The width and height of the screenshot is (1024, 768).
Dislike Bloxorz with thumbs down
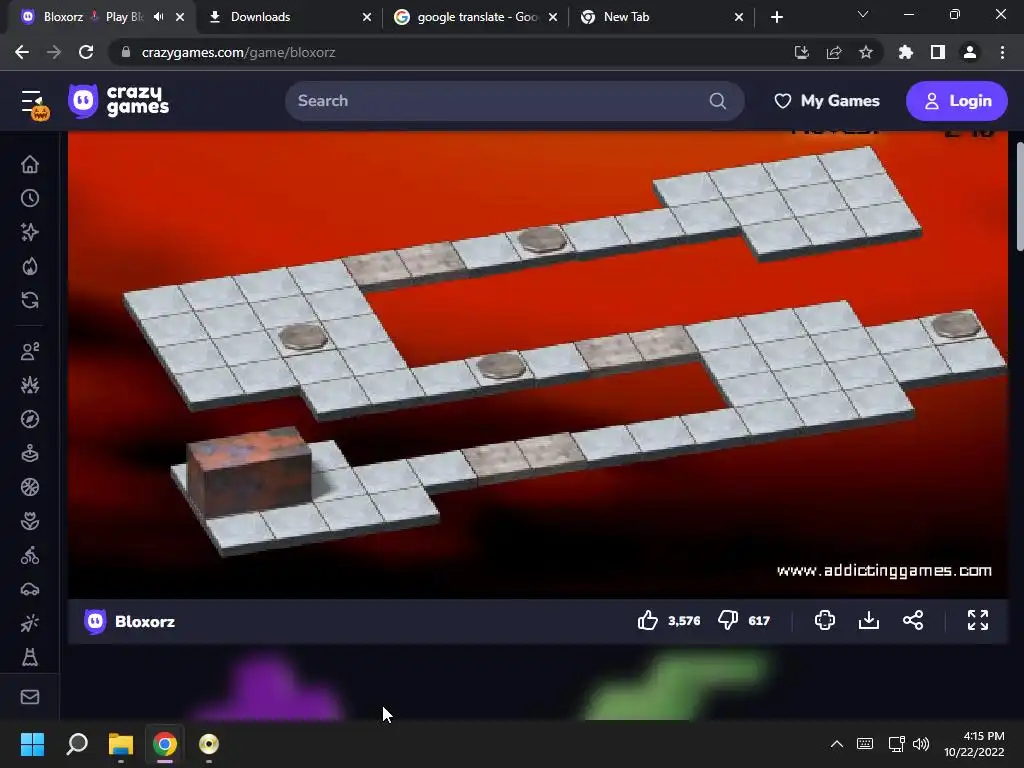[x=728, y=620]
